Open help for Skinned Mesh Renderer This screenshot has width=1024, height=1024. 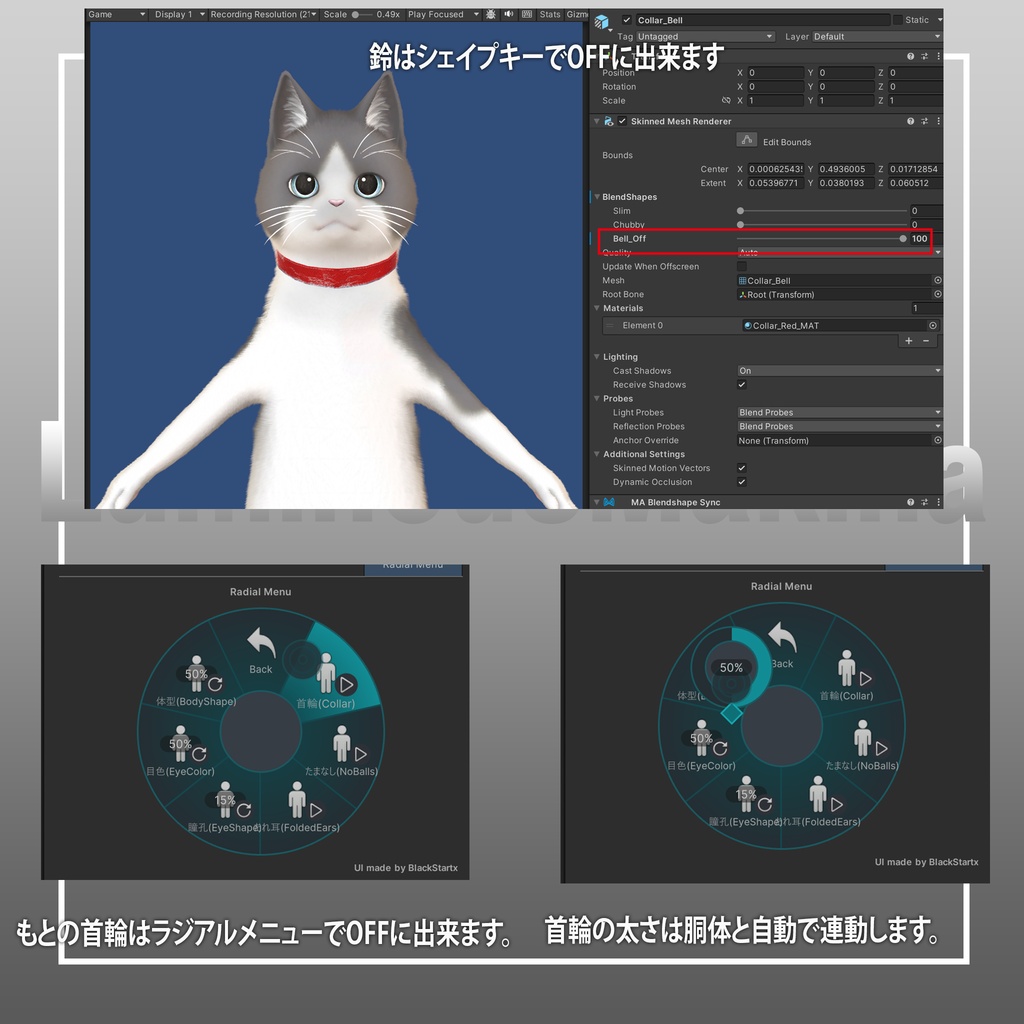pos(910,121)
